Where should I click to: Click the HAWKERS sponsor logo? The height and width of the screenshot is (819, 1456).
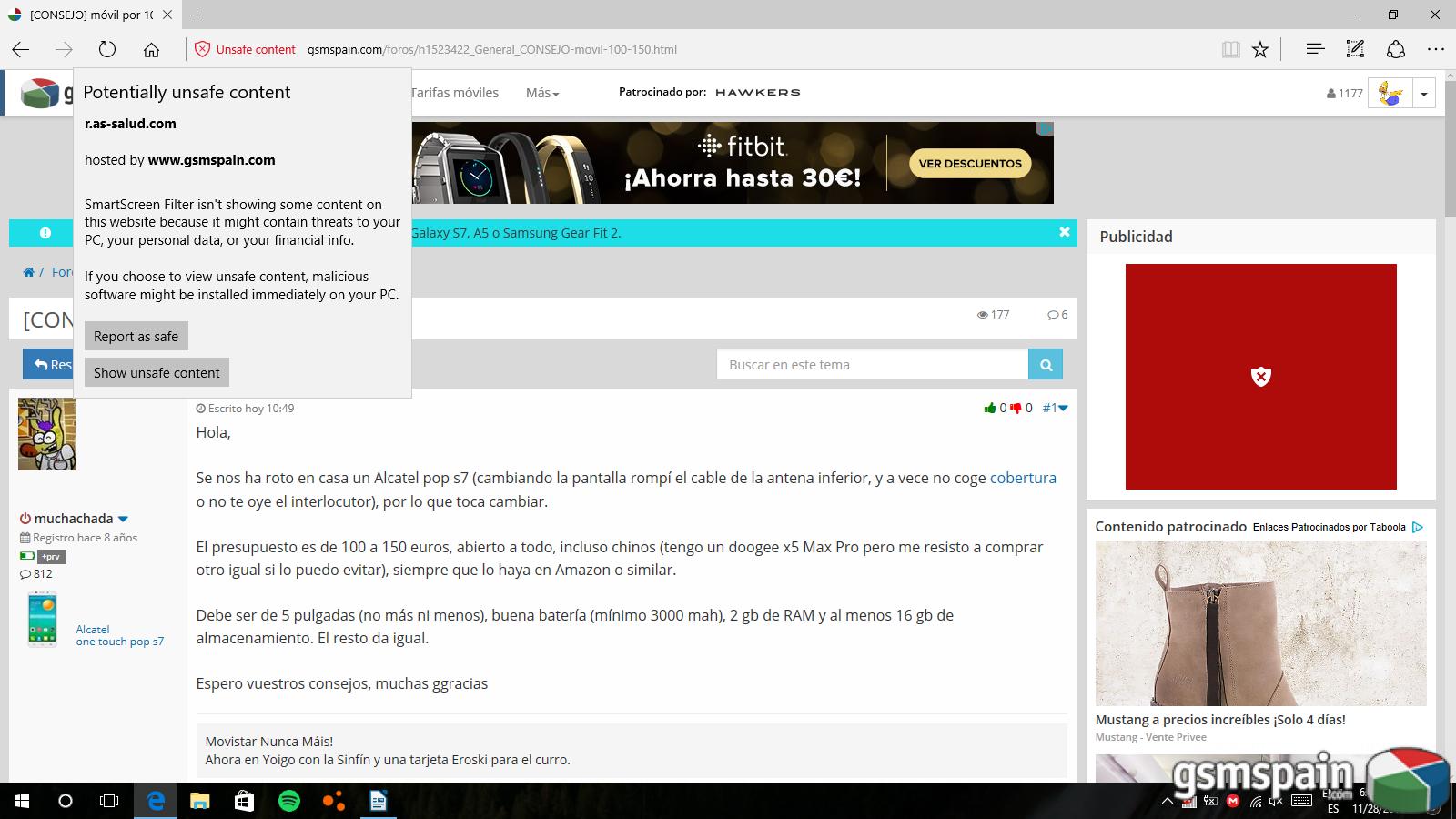(x=758, y=92)
